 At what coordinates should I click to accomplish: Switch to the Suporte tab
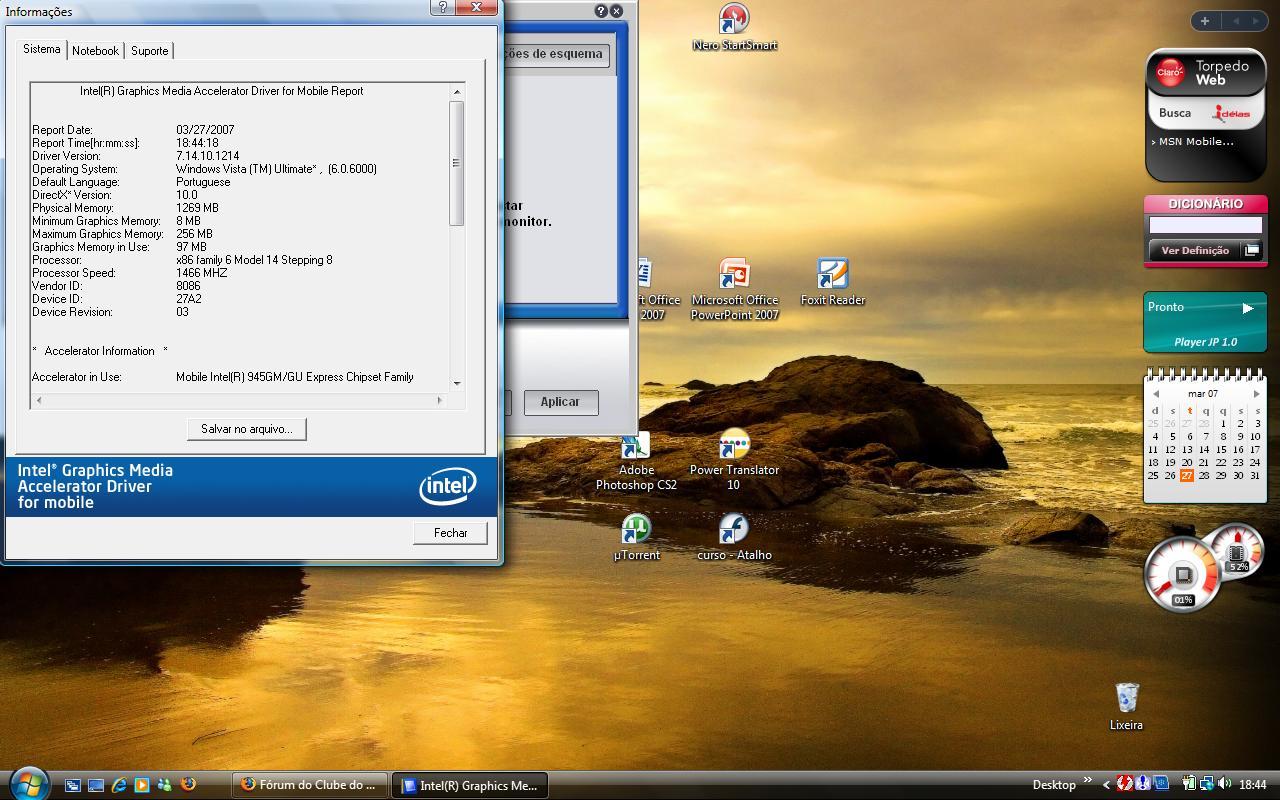pos(150,50)
